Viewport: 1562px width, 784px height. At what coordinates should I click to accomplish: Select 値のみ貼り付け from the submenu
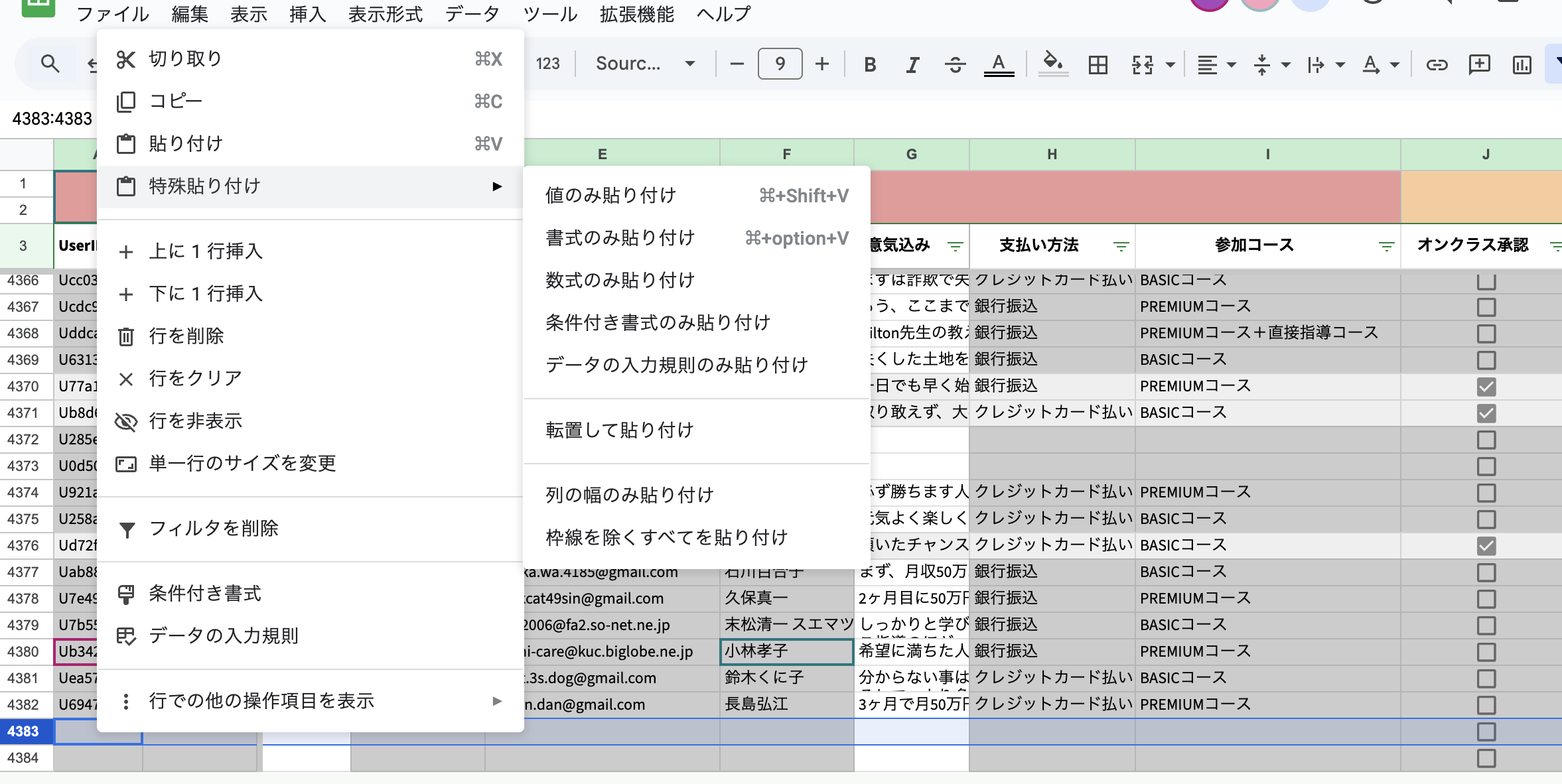click(x=610, y=195)
